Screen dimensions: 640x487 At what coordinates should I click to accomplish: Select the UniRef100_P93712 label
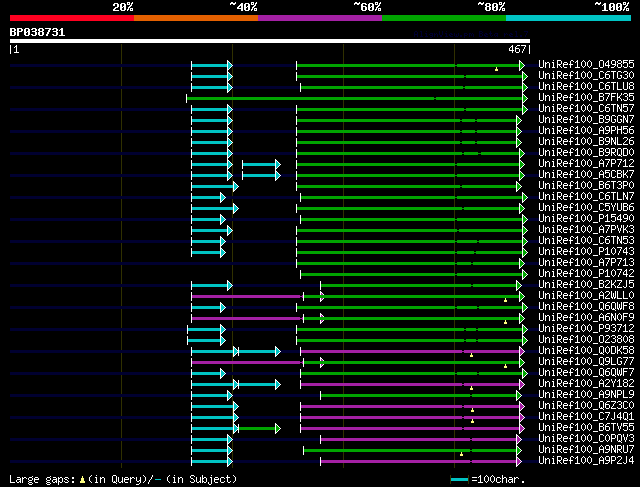point(586,329)
